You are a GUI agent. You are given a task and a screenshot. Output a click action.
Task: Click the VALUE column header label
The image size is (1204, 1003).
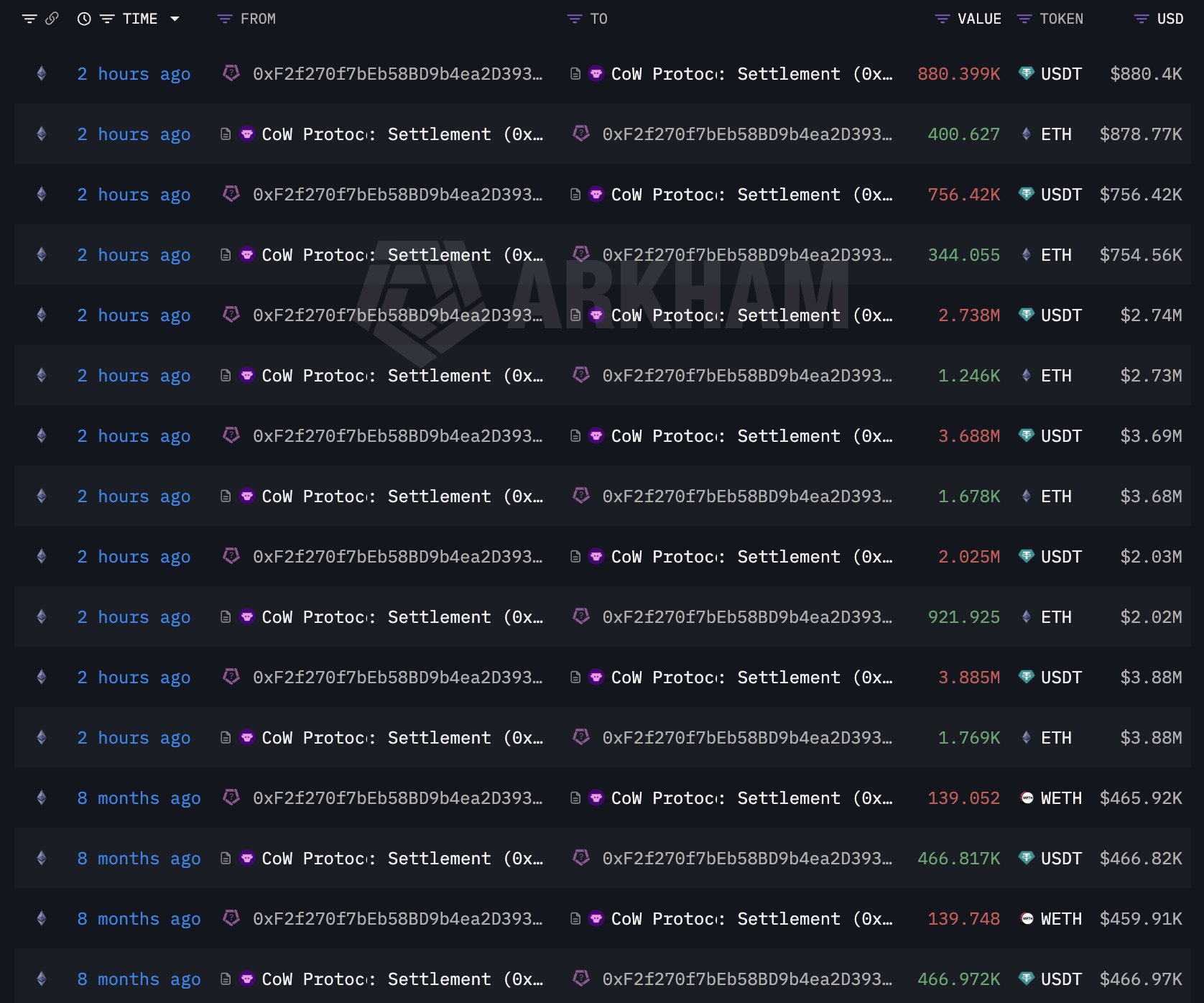tap(979, 19)
